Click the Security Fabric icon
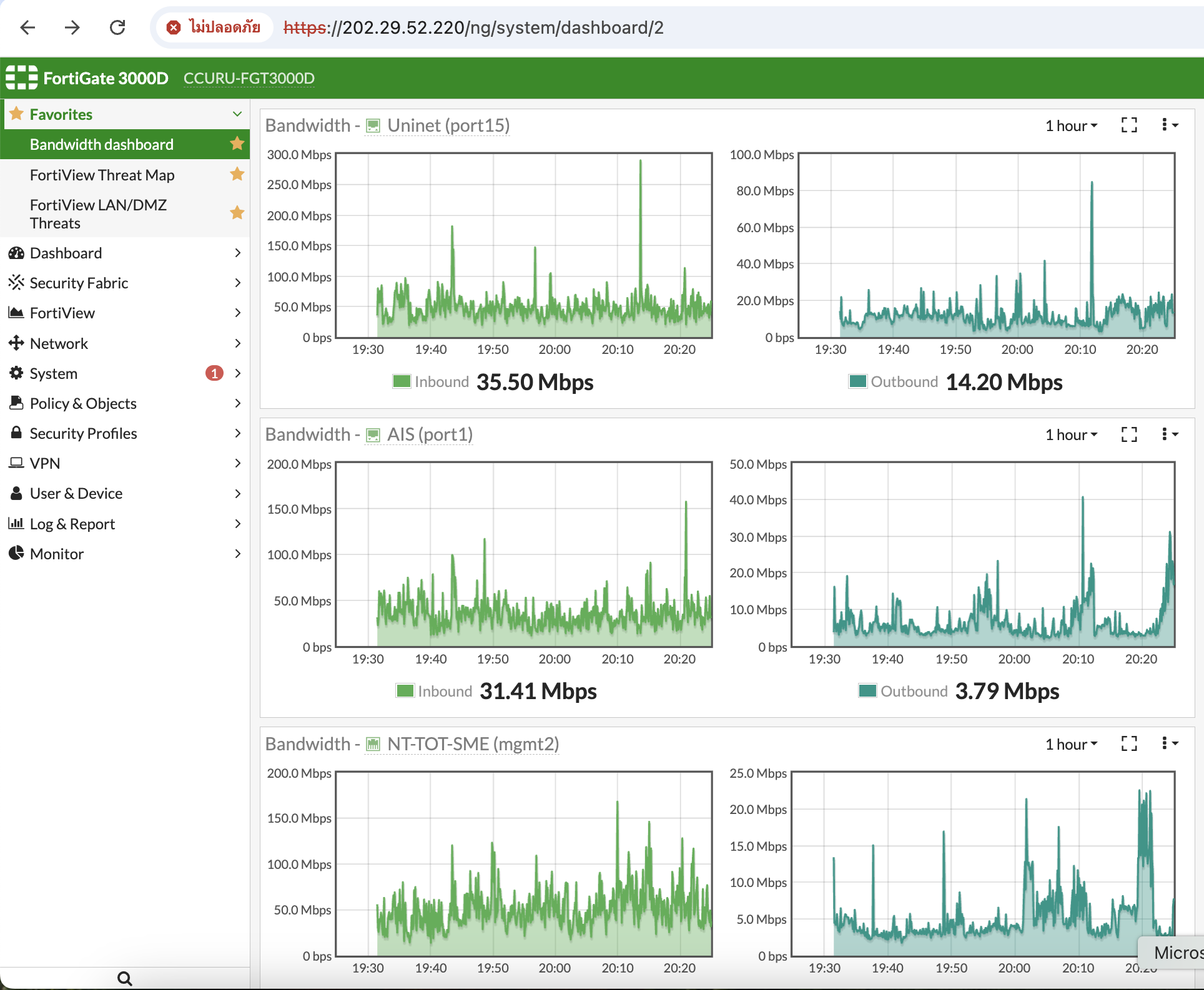The image size is (1204, 990). (16, 283)
